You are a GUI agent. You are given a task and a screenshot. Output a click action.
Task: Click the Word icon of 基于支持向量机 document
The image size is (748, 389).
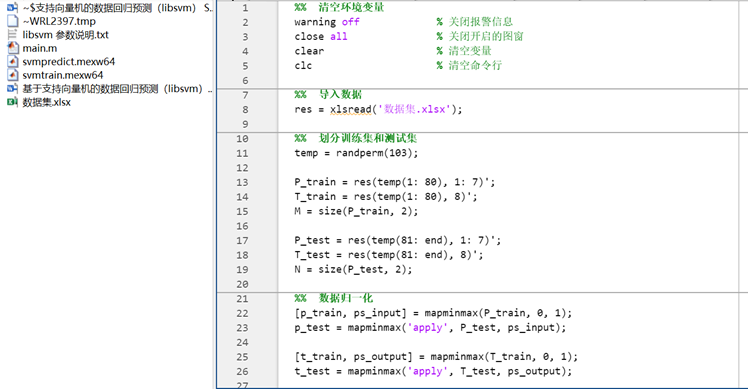pos(12,88)
